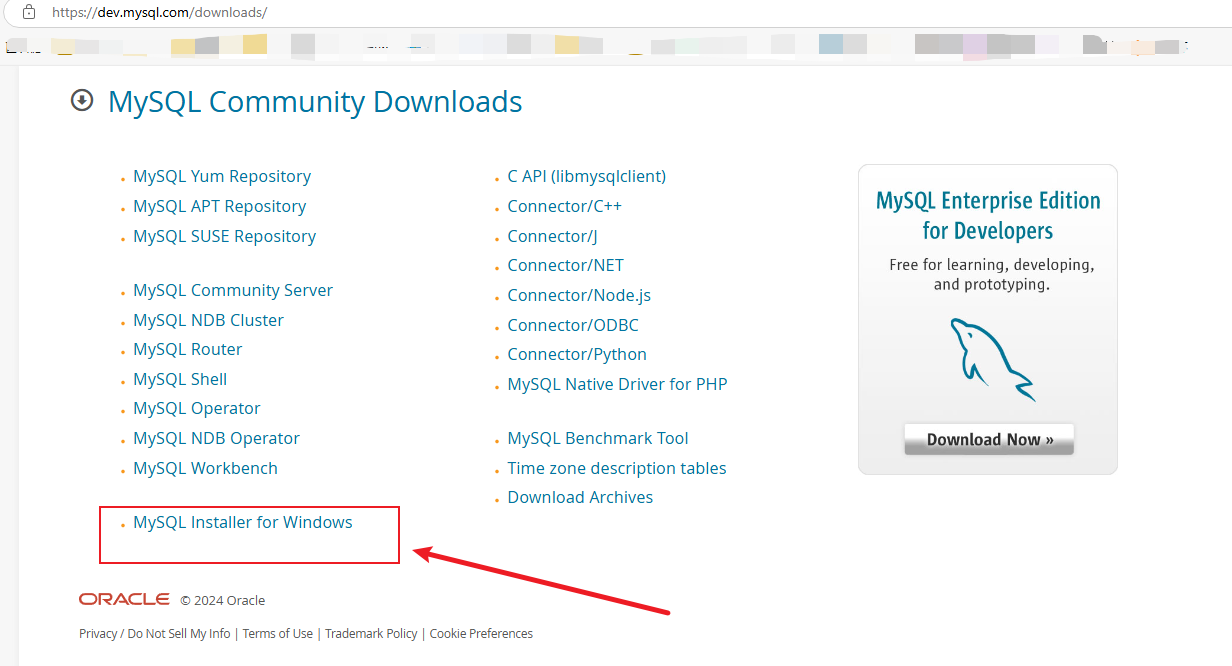Go to Download Archives
Image resolution: width=1232 pixels, height=666 pixels.
581,497
